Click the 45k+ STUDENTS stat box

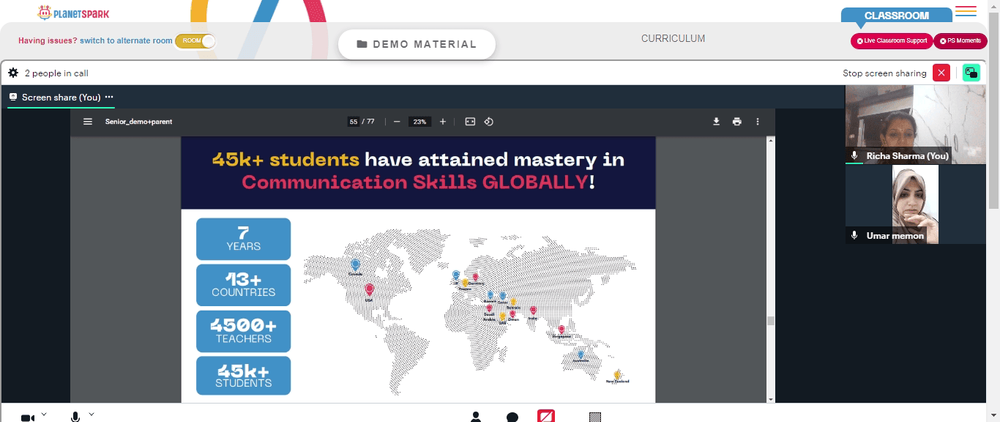(x=243, y=375)
